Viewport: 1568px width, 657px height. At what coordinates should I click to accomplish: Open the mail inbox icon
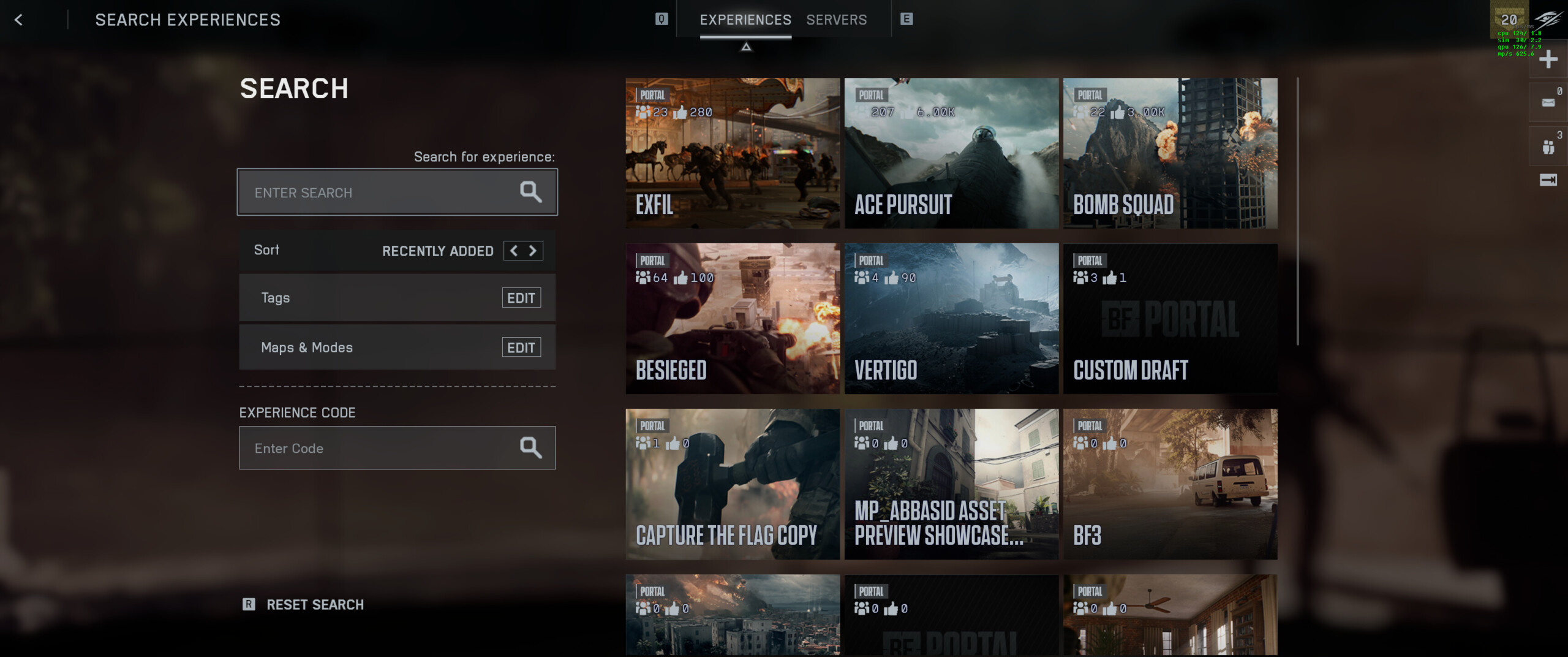click(x=1548, y=102)
